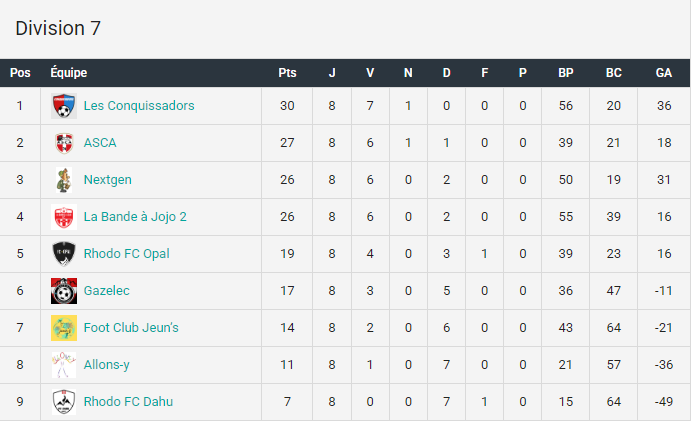Click the Équipe column header
692x425 pixels.
coord(68,72)
